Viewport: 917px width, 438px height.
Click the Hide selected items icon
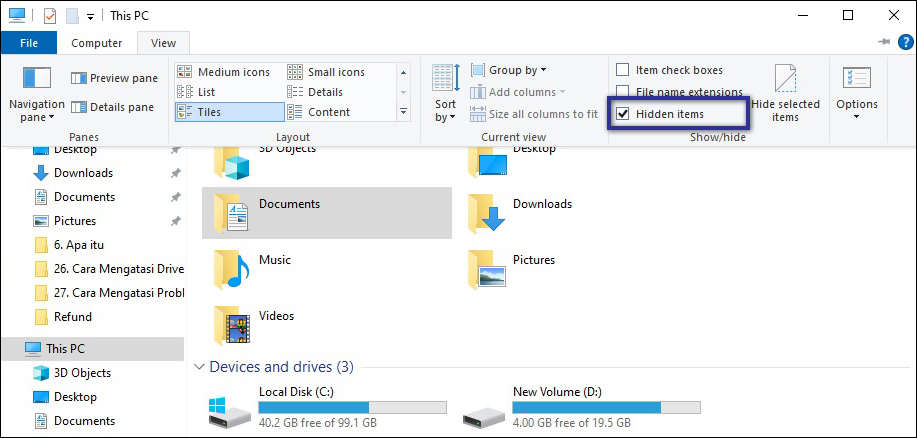coord(785,80)
